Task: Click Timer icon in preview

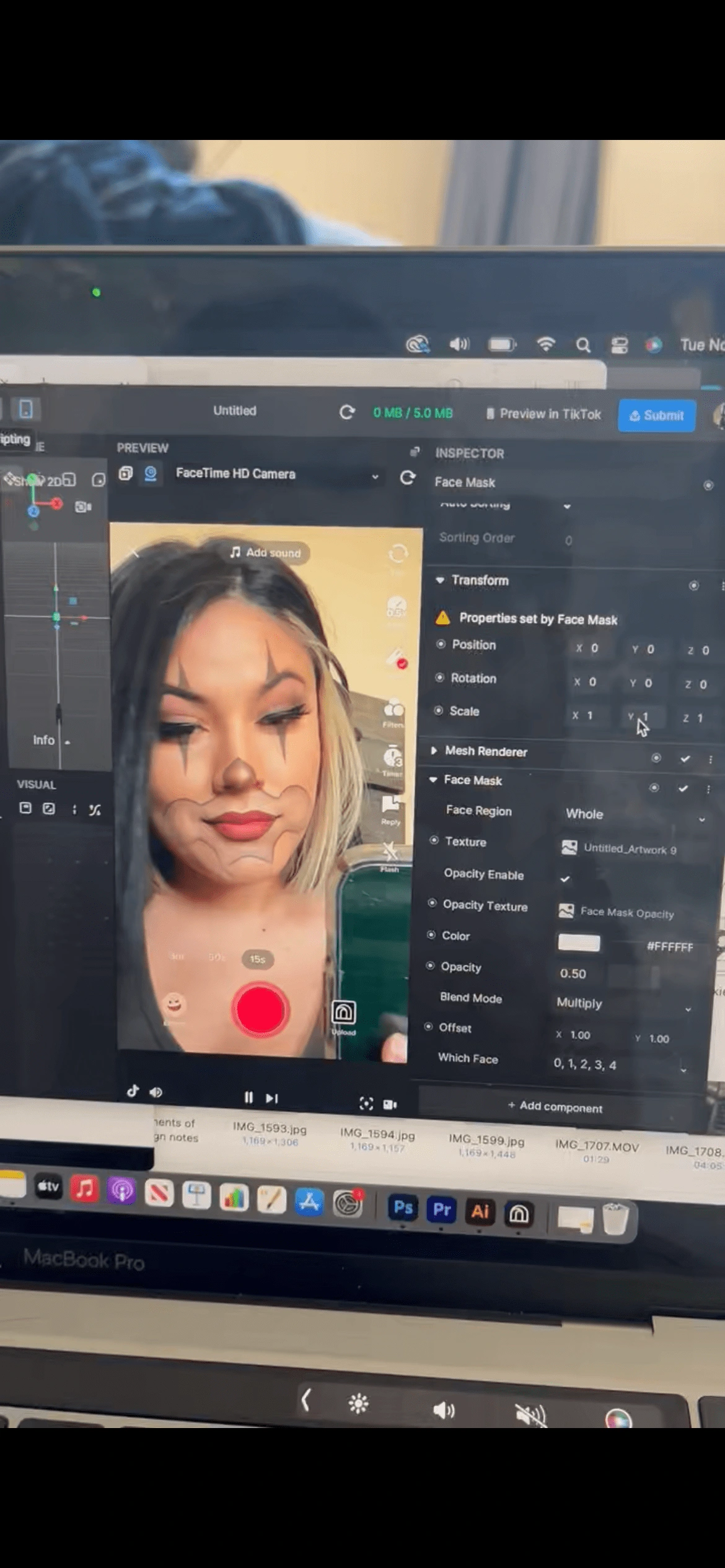Action: pyautogui.click(x=393, y=760)
